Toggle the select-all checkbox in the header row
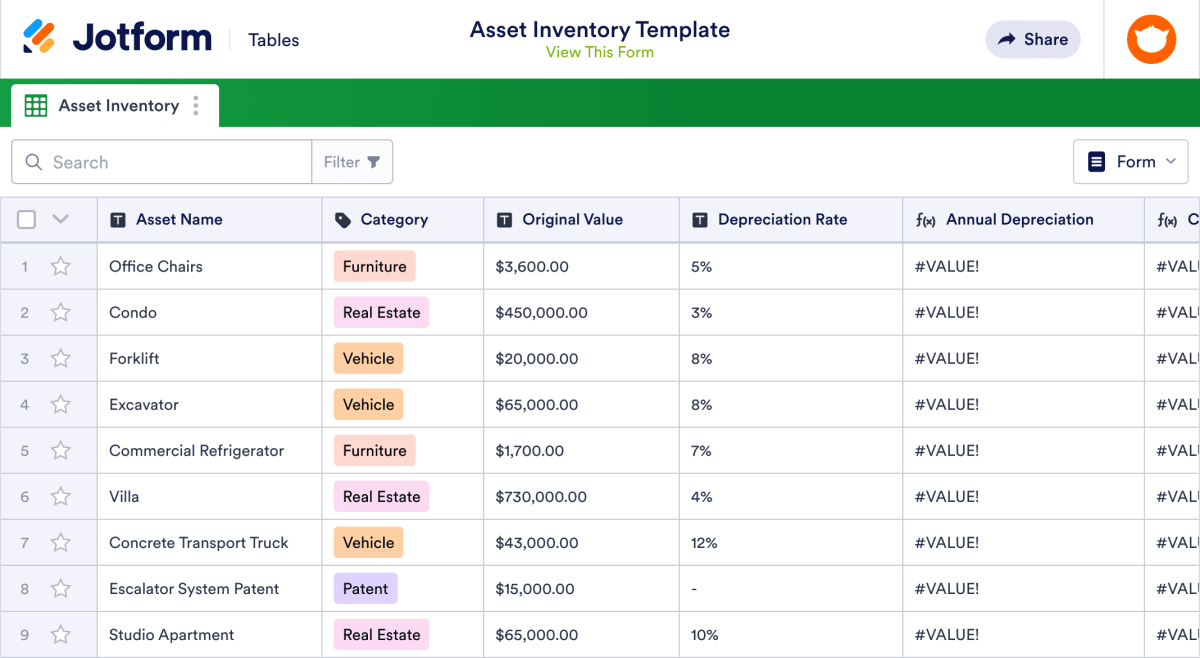Image resolution: width=1200 pixels, height=658 pixels. click(x=26, y=219)
